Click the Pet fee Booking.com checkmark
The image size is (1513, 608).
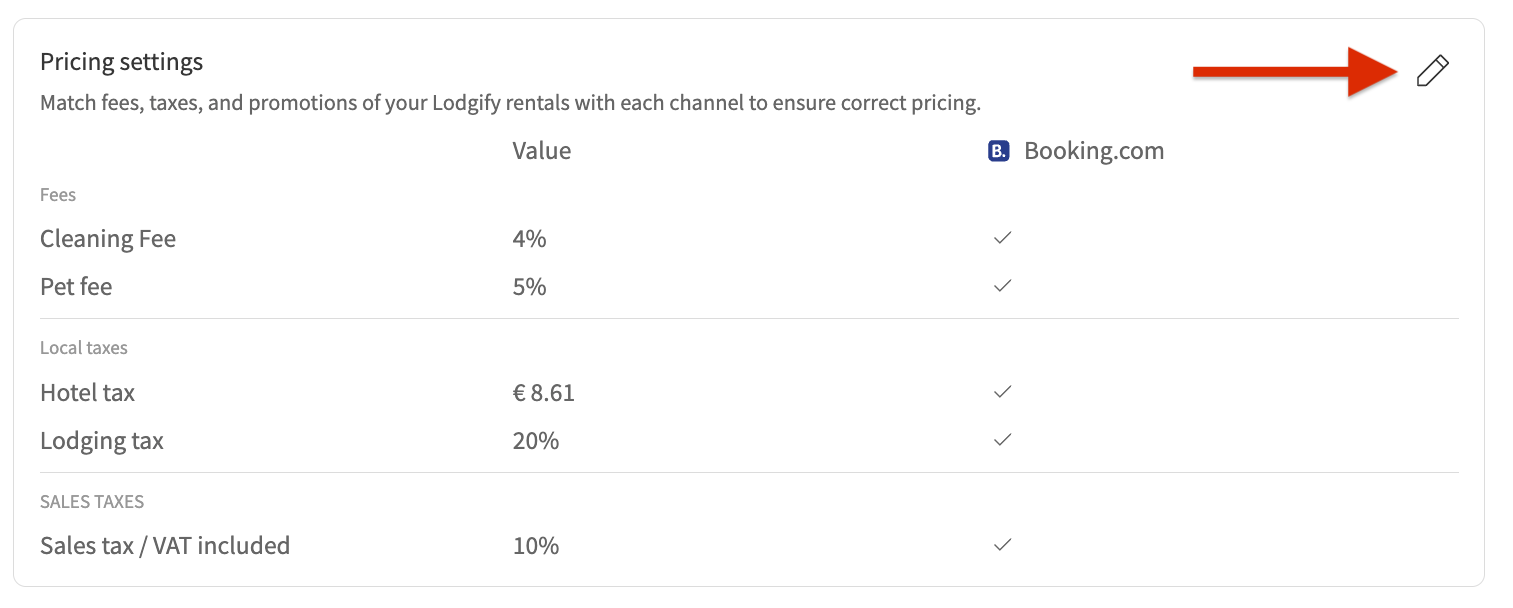point(1002,286)
